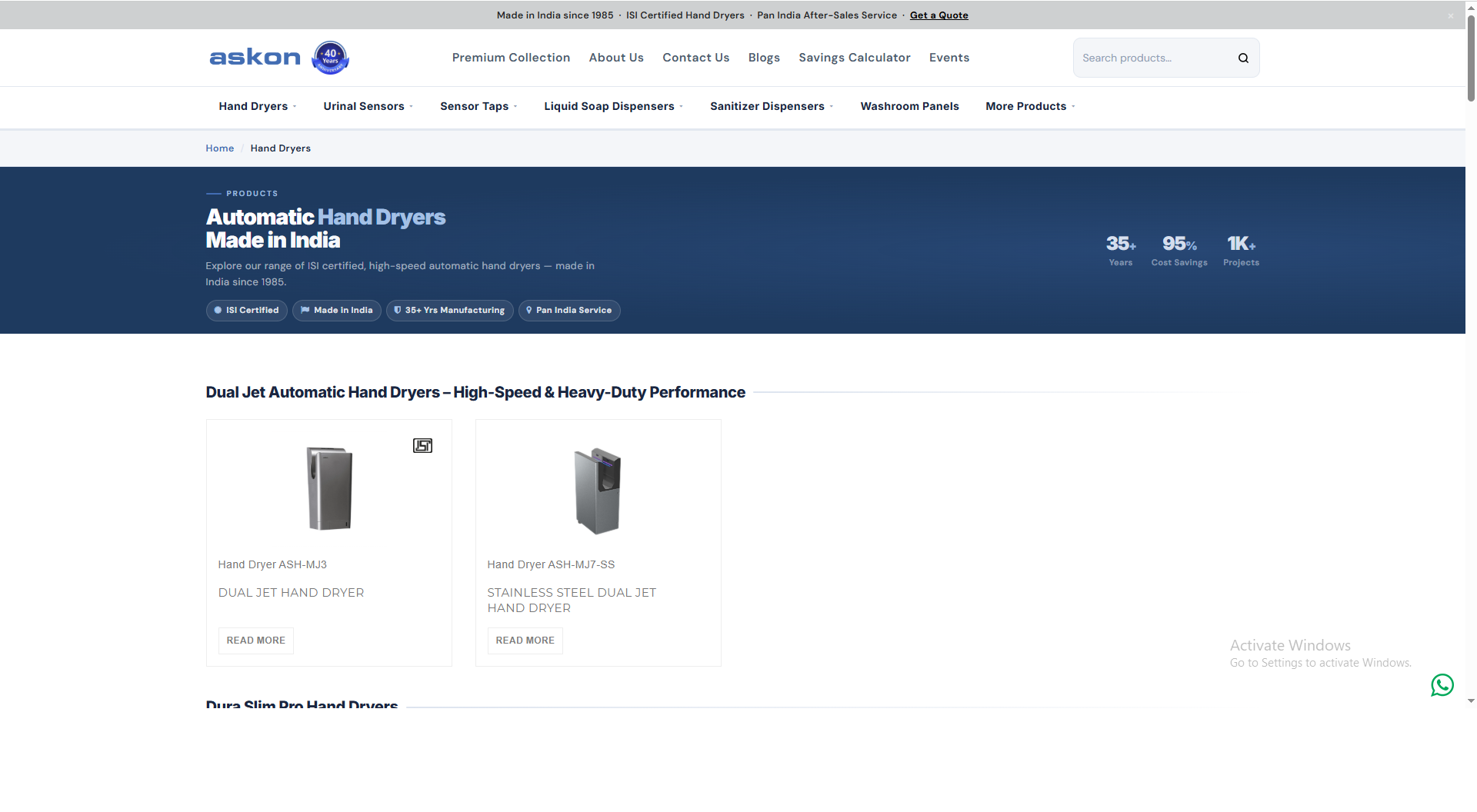1477x812 pixels.
Task: Open the Blogs page
Action: [764, 58]
